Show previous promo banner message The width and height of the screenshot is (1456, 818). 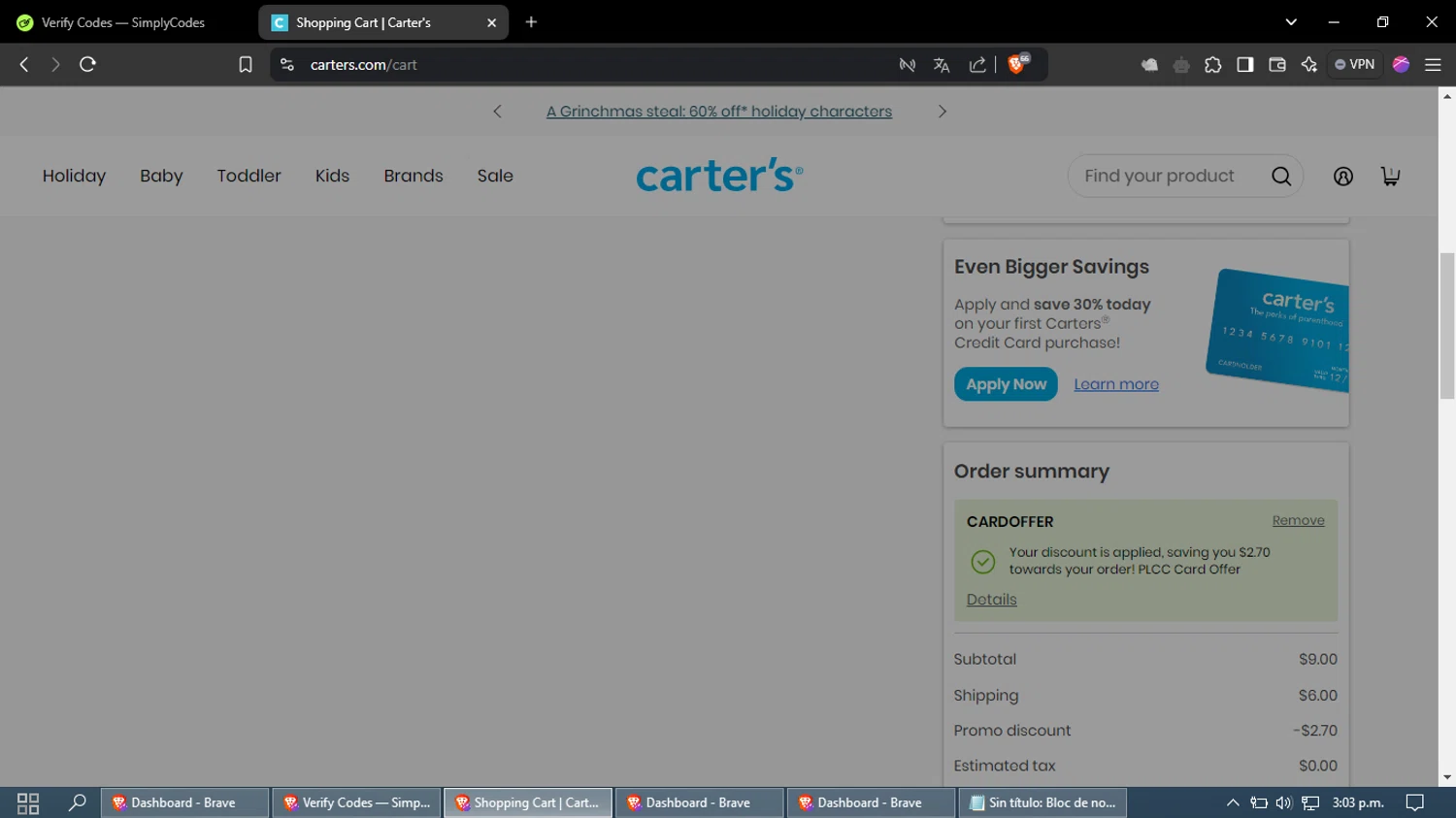(x=498, y=112)
